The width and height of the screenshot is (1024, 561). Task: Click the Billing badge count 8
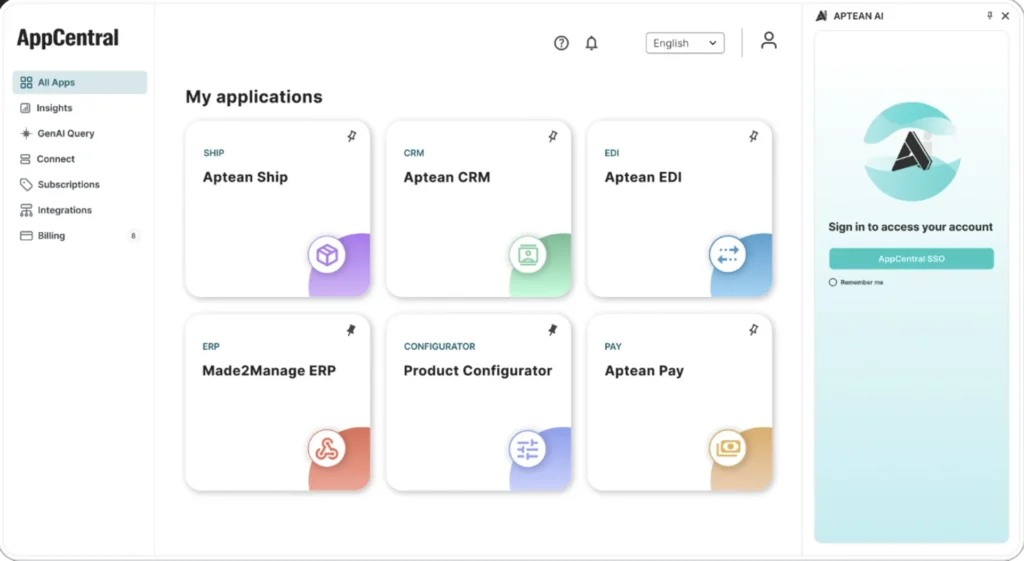[133, 236]
